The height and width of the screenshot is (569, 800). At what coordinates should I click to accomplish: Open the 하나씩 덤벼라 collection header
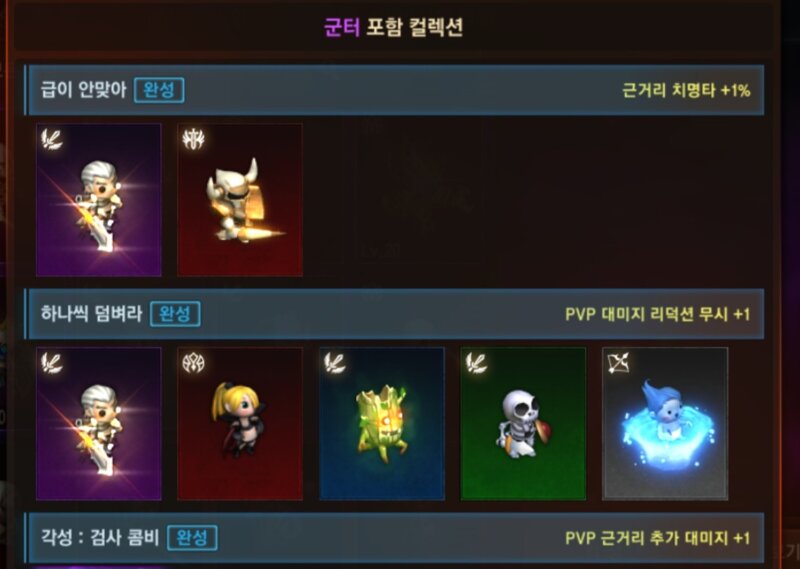[x=394, y=314]
